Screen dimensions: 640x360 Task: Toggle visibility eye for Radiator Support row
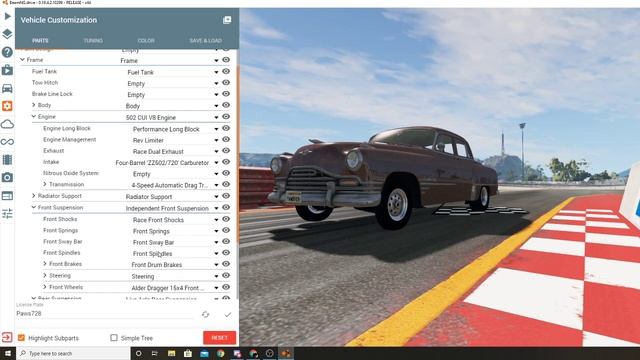click(x=226, y=196)
